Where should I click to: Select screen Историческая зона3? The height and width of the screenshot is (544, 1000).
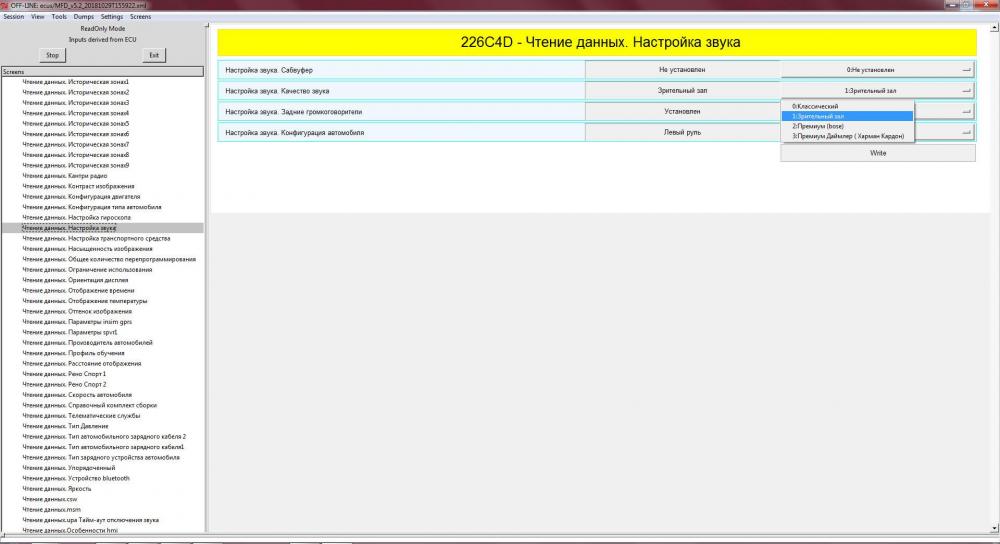[x=75, y=103]
